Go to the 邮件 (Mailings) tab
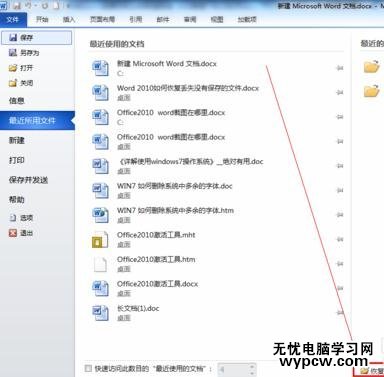This screenshot has width=384, height=377. [163, 19]
